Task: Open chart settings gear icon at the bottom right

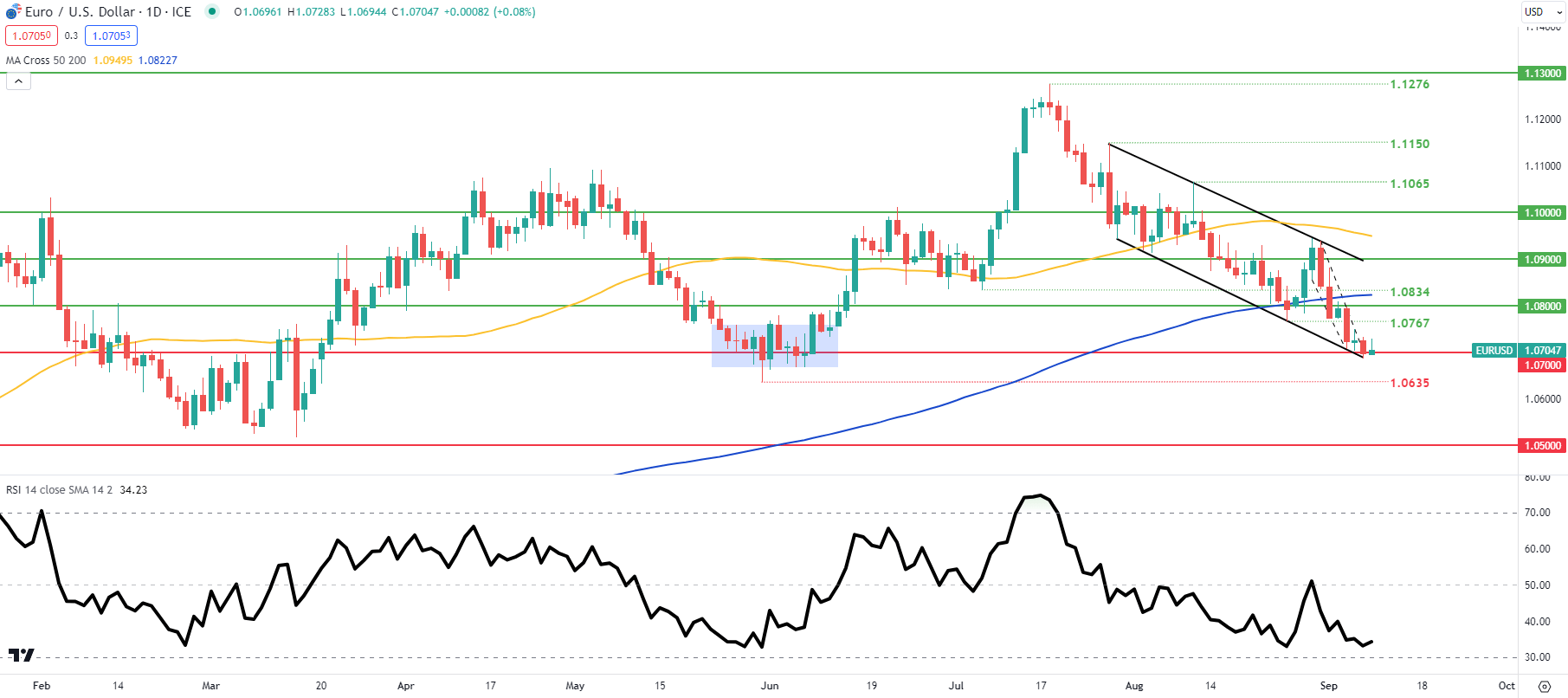Action: pyautogui.click(x=1545, y=686)
